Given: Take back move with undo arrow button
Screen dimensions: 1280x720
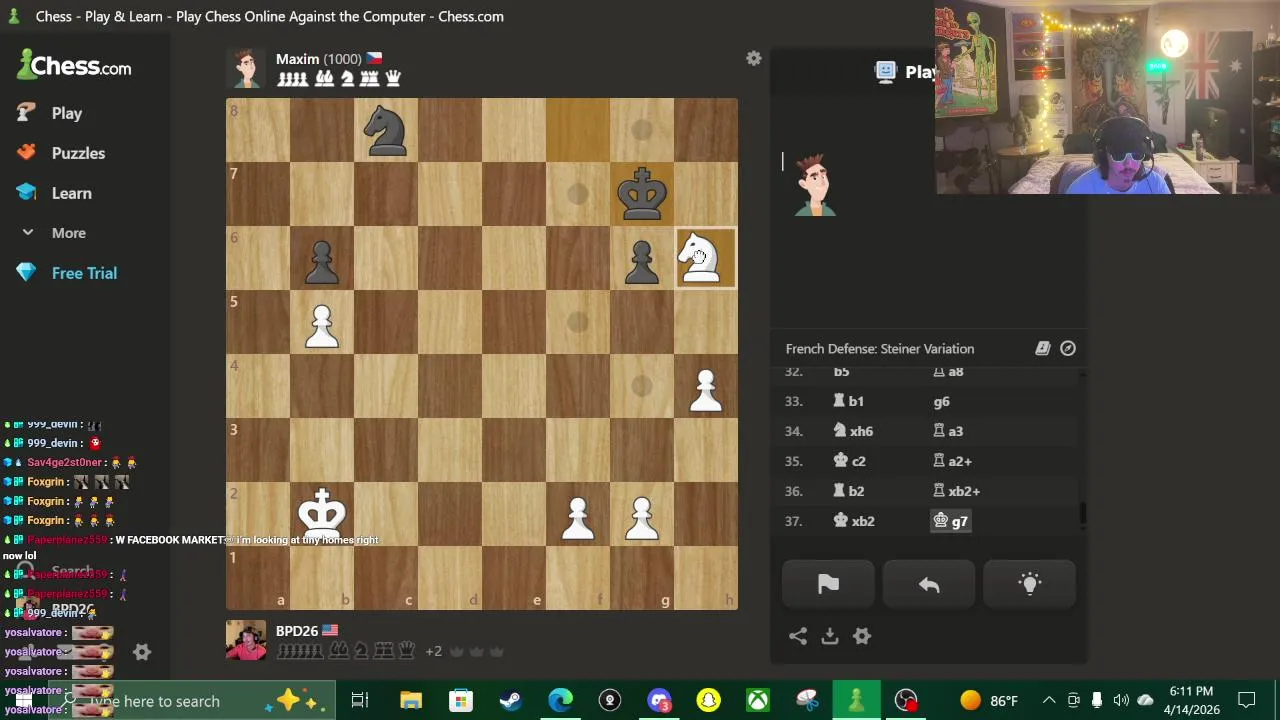Looking at the screenshot, I should coord(929,585).
